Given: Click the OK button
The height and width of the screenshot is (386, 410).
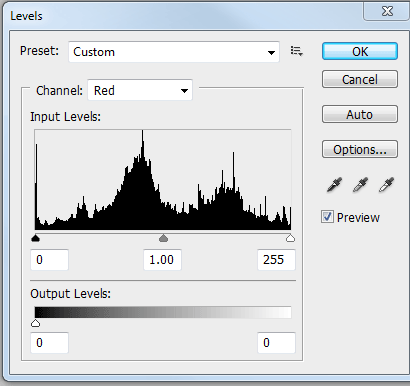Looking at the screenshot, I should click(360, 51).
